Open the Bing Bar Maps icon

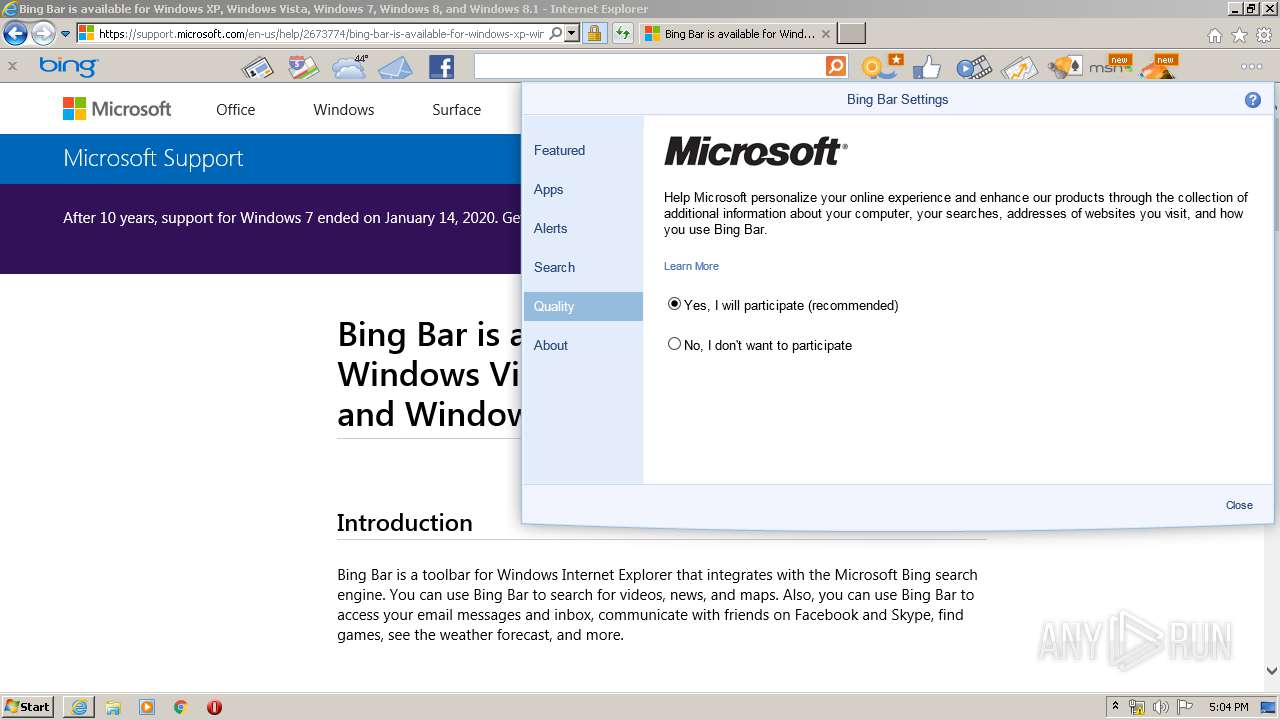pyautogui.click(x=303, y=68)
